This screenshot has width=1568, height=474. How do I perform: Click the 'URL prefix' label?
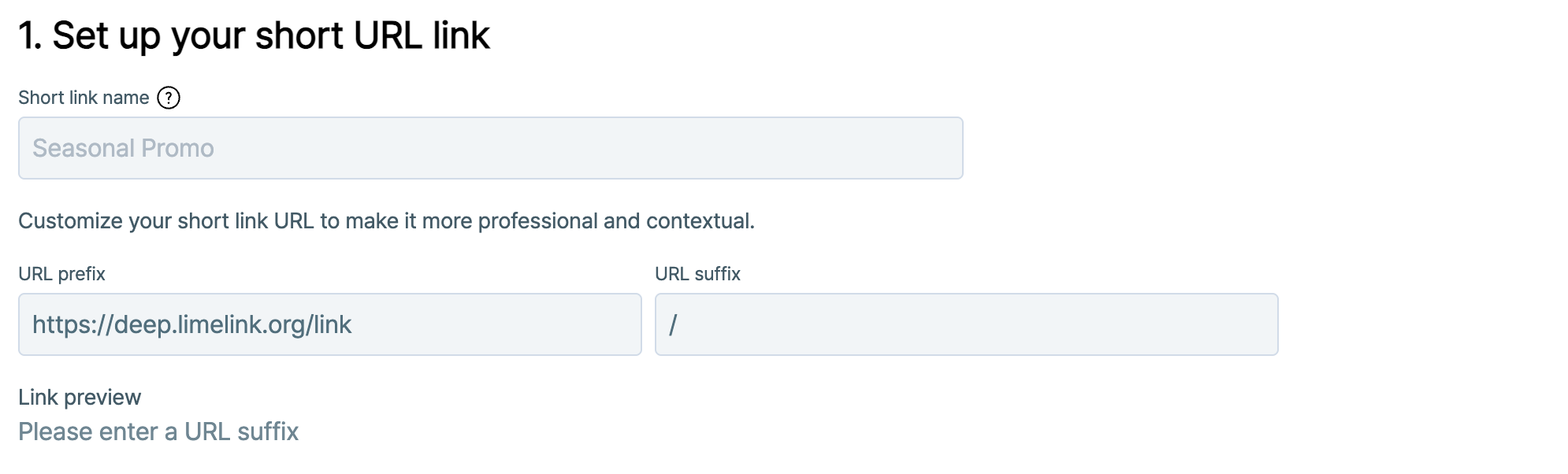tap(61, 274)
